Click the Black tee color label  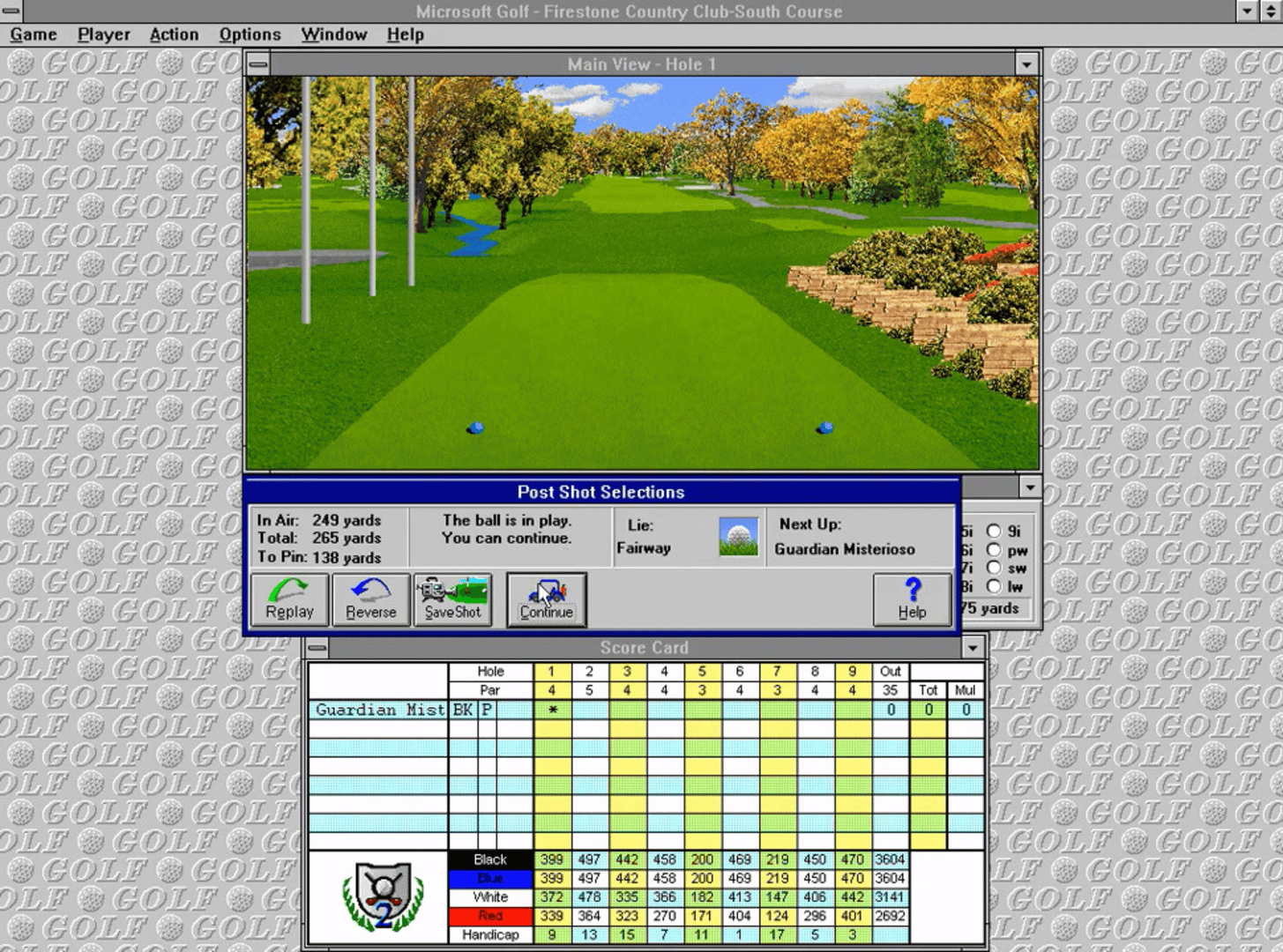[x=490, y=859]
